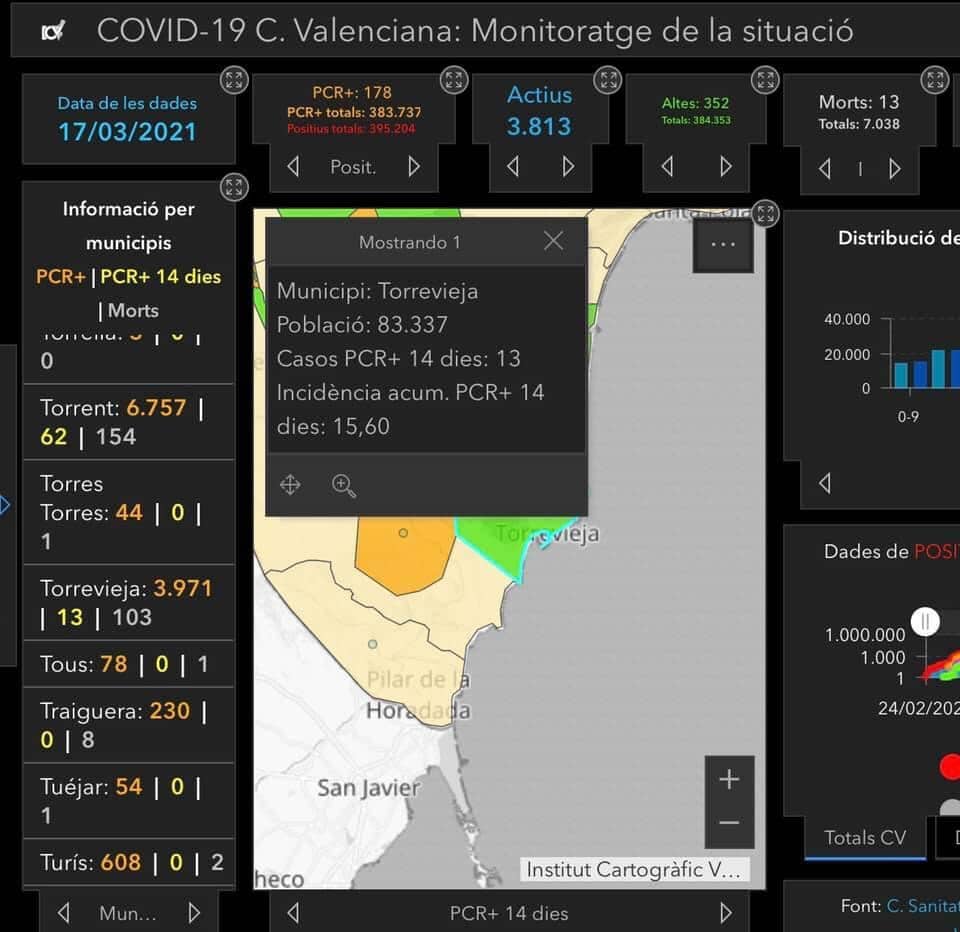Select Torrevieja in the municipality list
Screen dimensions: 960x932
pos(128,602)
